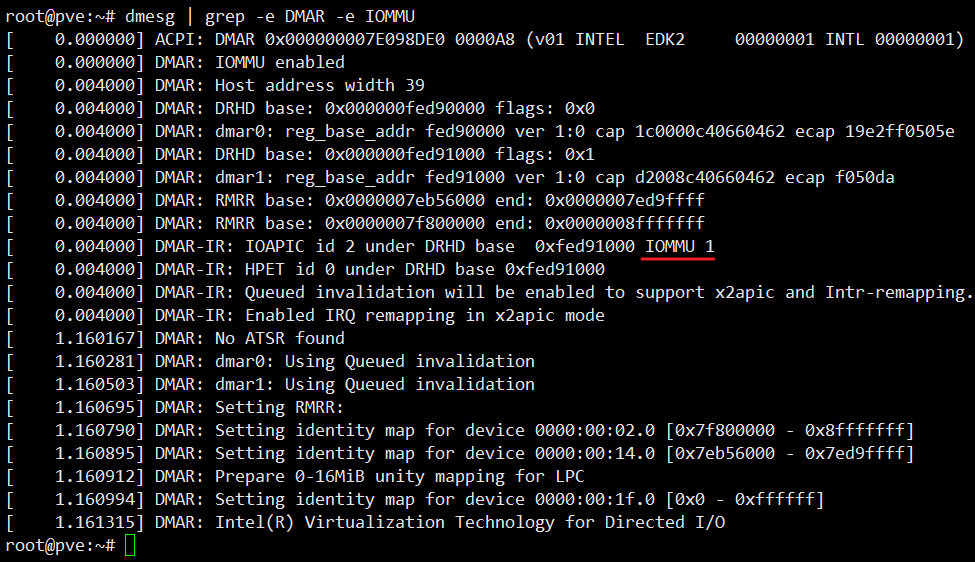Click the 'dmesg | grep -e DMAR -e IOMMU' command

(x=270, y=17)
